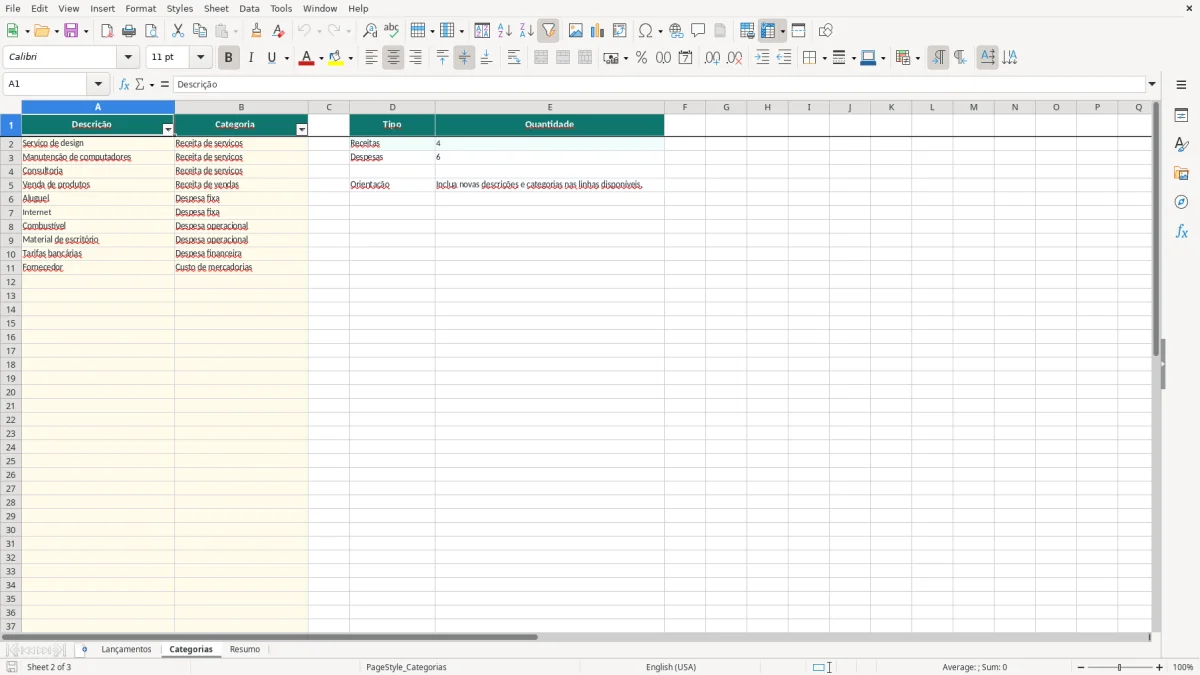This screenshot has height=675, width=1200.
Task: Click Sort Descending icon
Action: pos(527,31)
